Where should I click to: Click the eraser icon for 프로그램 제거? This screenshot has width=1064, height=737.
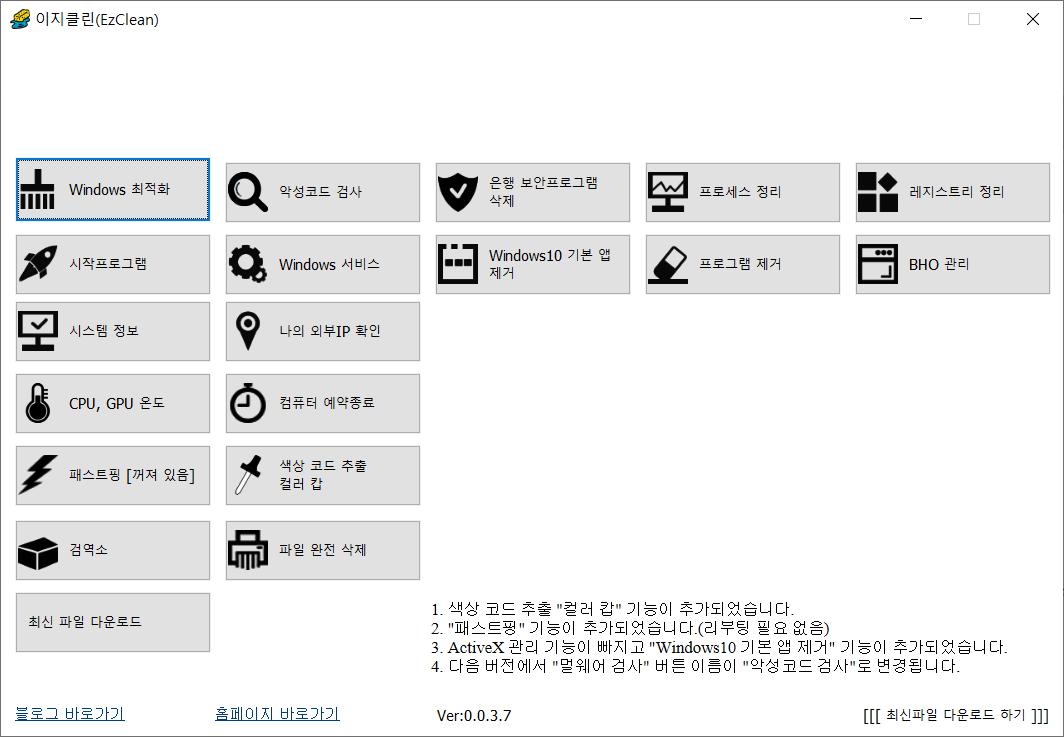(x=668, y=264)
